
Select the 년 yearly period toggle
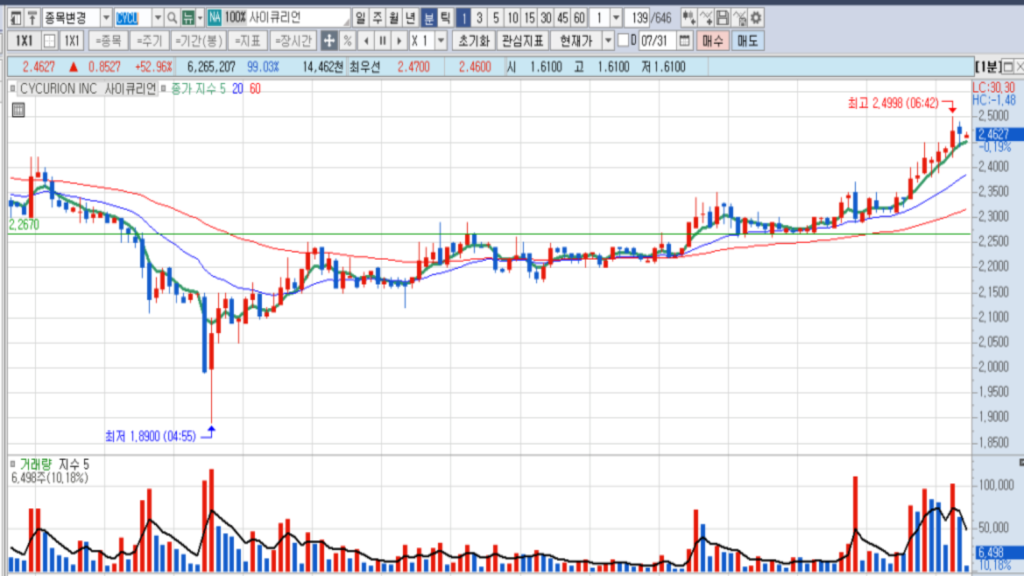(411, 18)
